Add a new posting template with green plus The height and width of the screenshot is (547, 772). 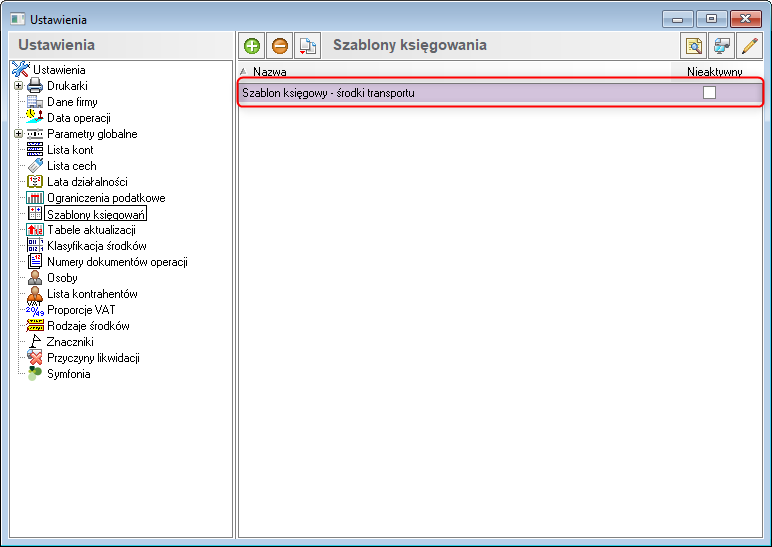click(252, 46)
